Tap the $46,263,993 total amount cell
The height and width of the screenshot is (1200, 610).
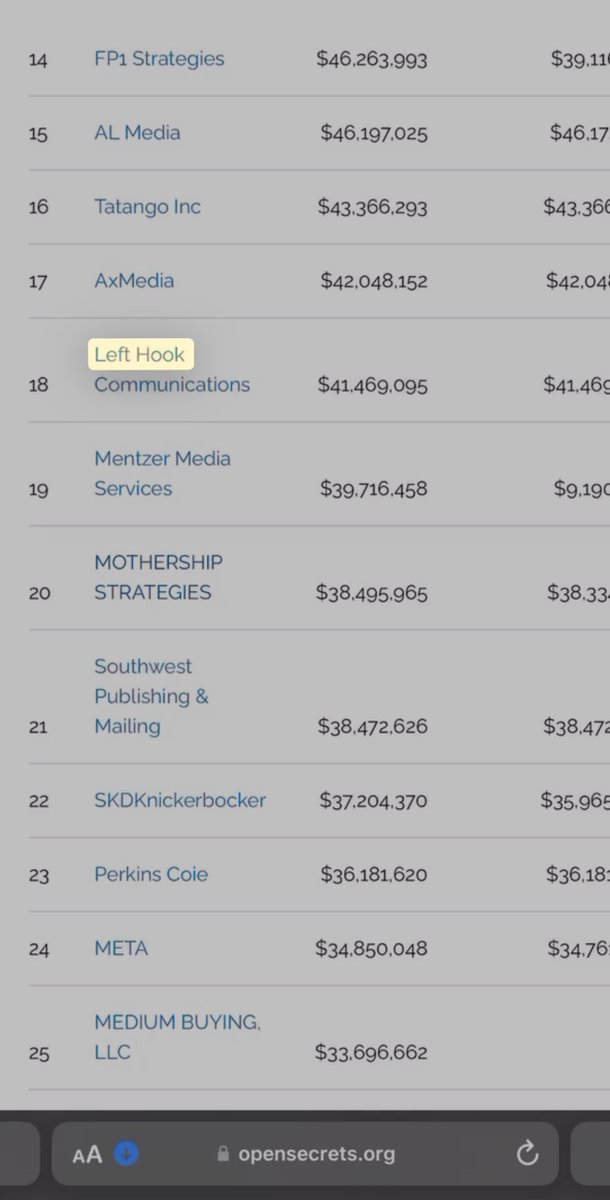coord(372,59)
